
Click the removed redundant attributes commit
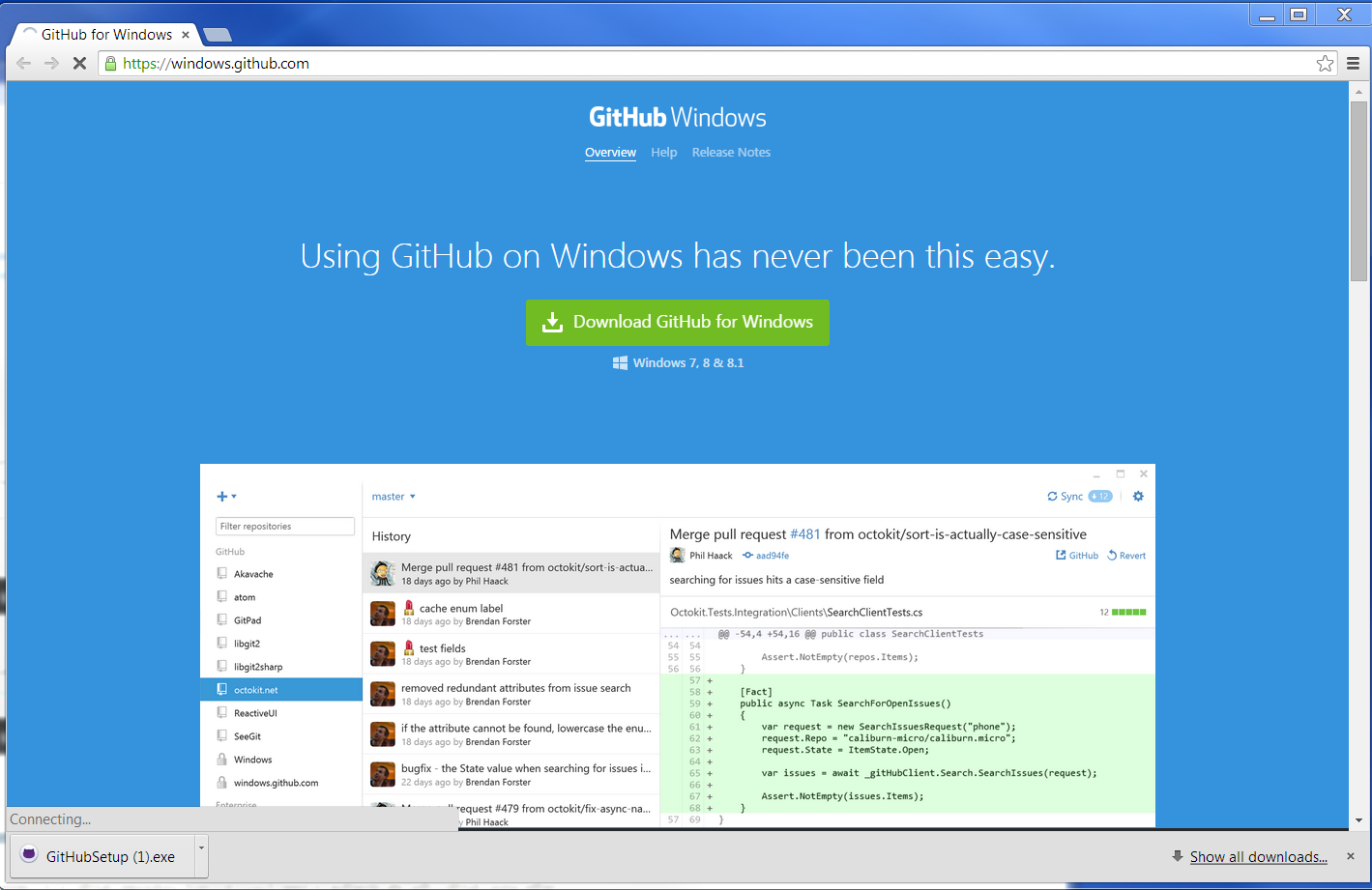point(511,694)
